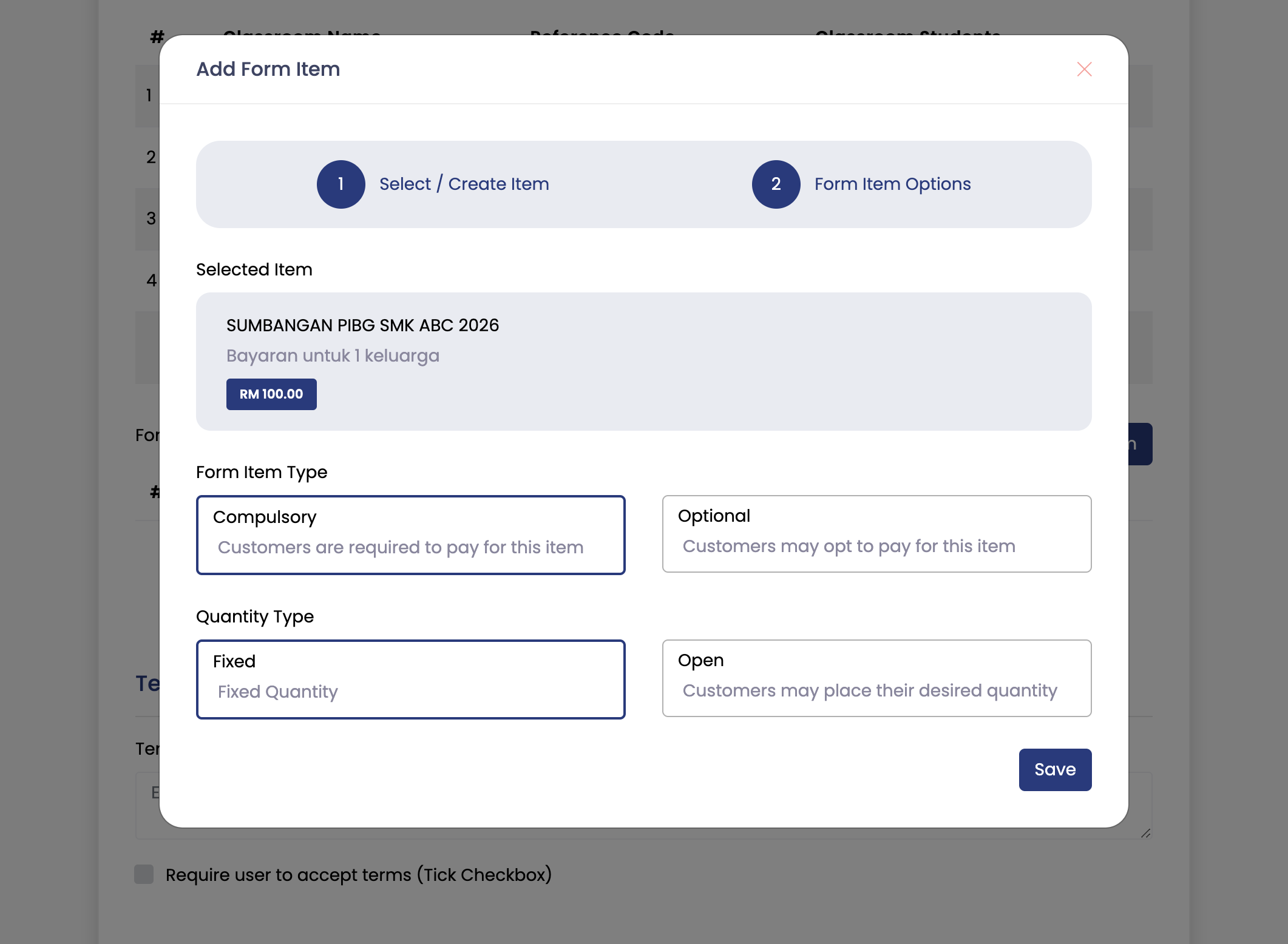Close the Add Form Item dialog
1288x944 pixels.
coord(1084,69)
